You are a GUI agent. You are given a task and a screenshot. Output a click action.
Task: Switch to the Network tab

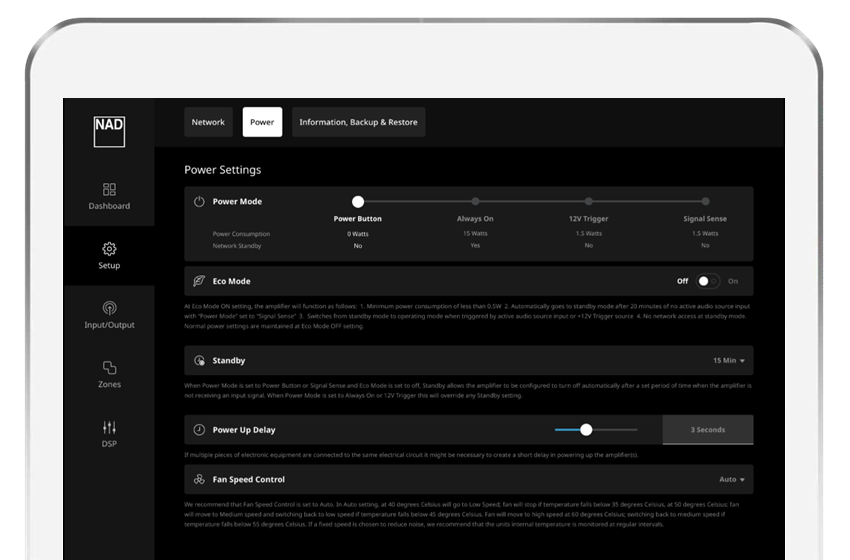(x=208, y=122)
